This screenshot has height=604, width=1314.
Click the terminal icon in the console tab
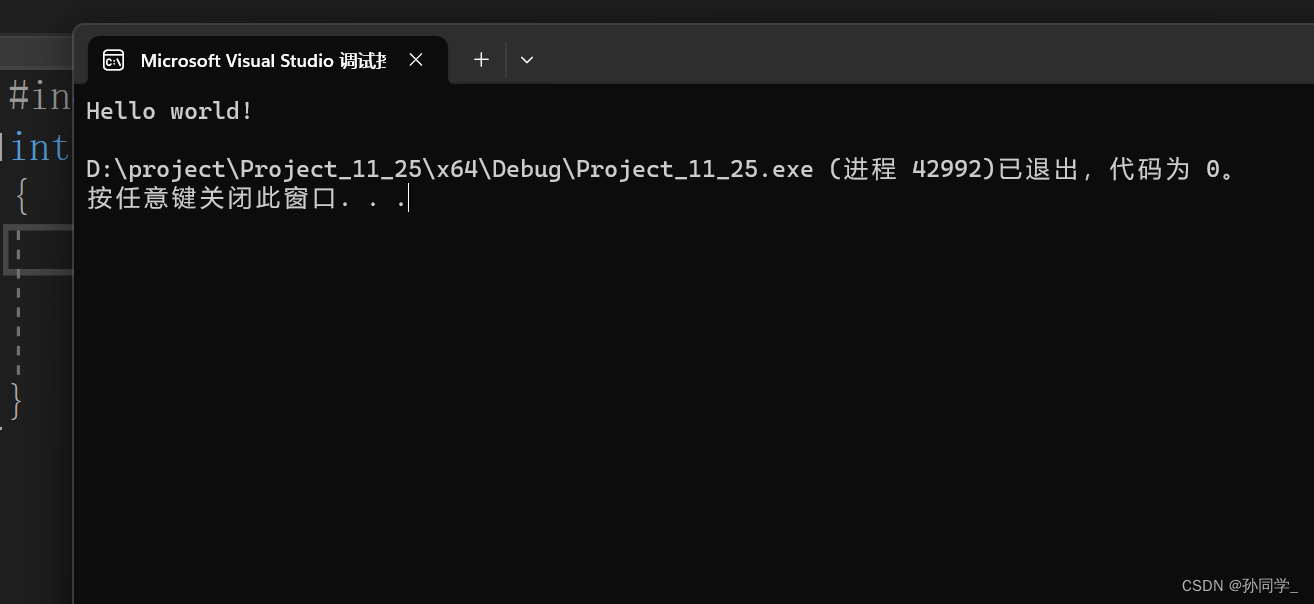114,61
